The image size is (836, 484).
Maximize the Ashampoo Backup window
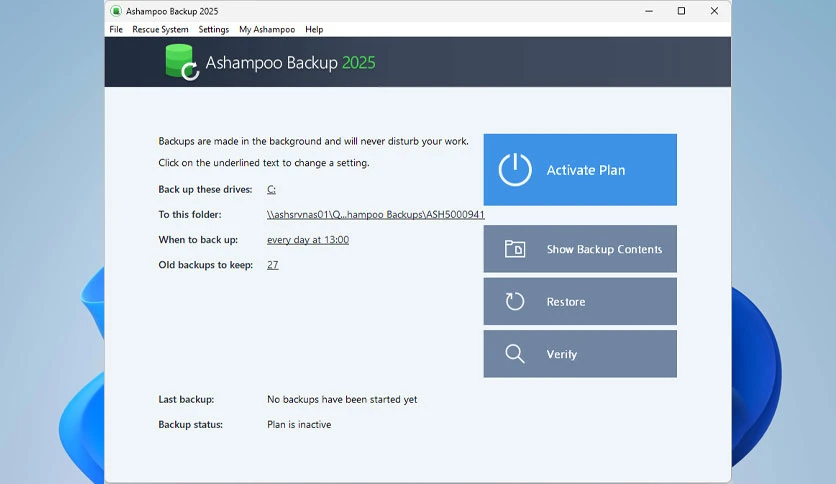pyautogui.click(x=681, y=11)
